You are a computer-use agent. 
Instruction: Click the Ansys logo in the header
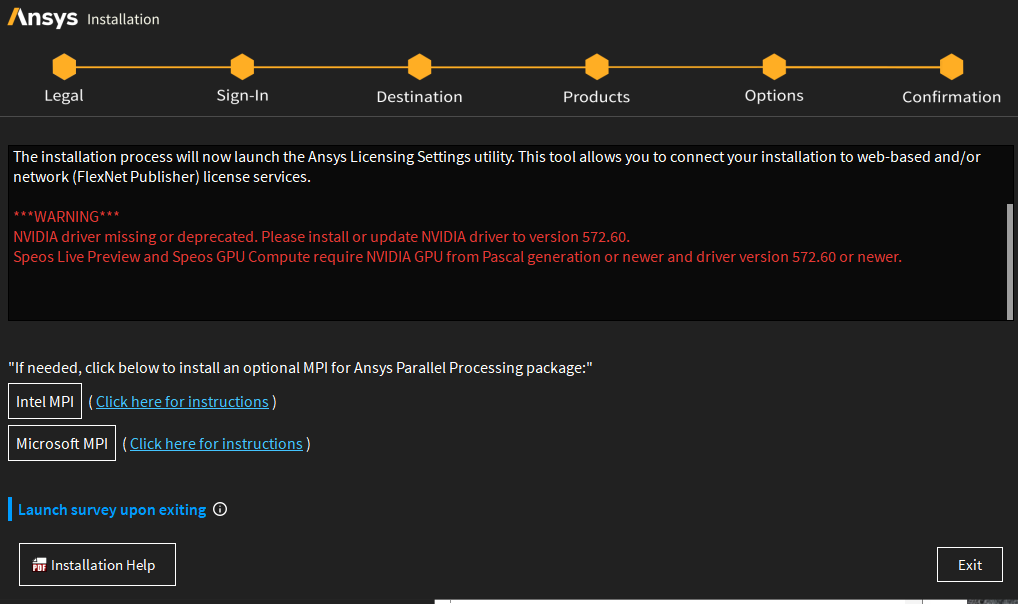point(42,18)
